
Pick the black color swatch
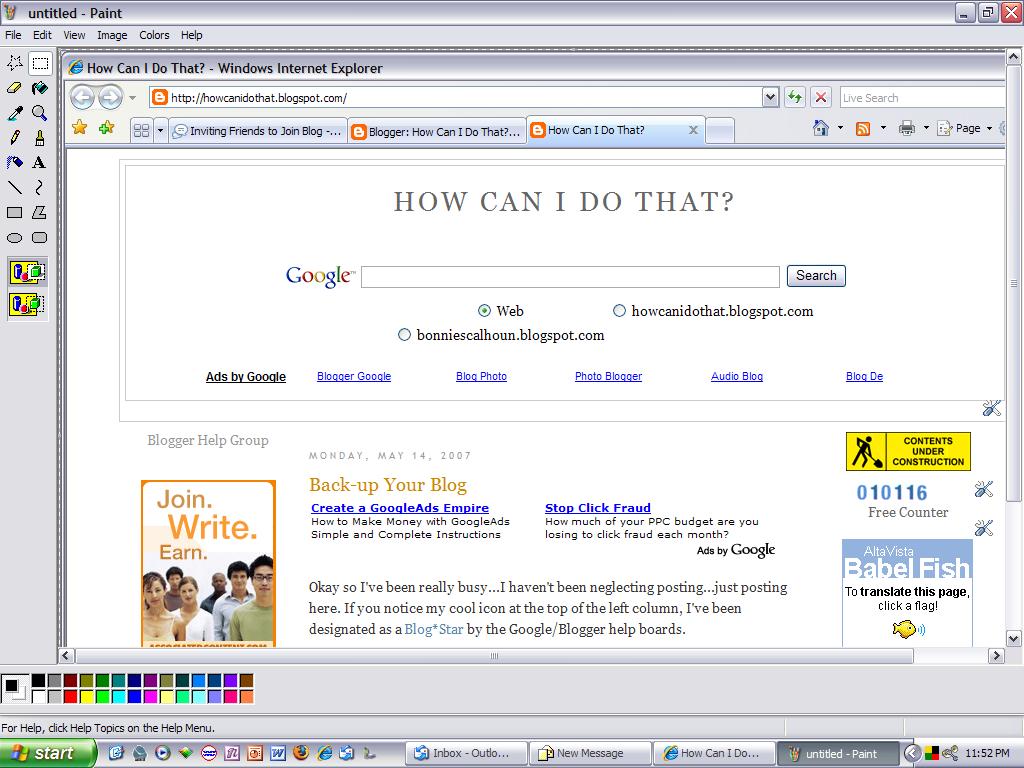pos(39,680)
